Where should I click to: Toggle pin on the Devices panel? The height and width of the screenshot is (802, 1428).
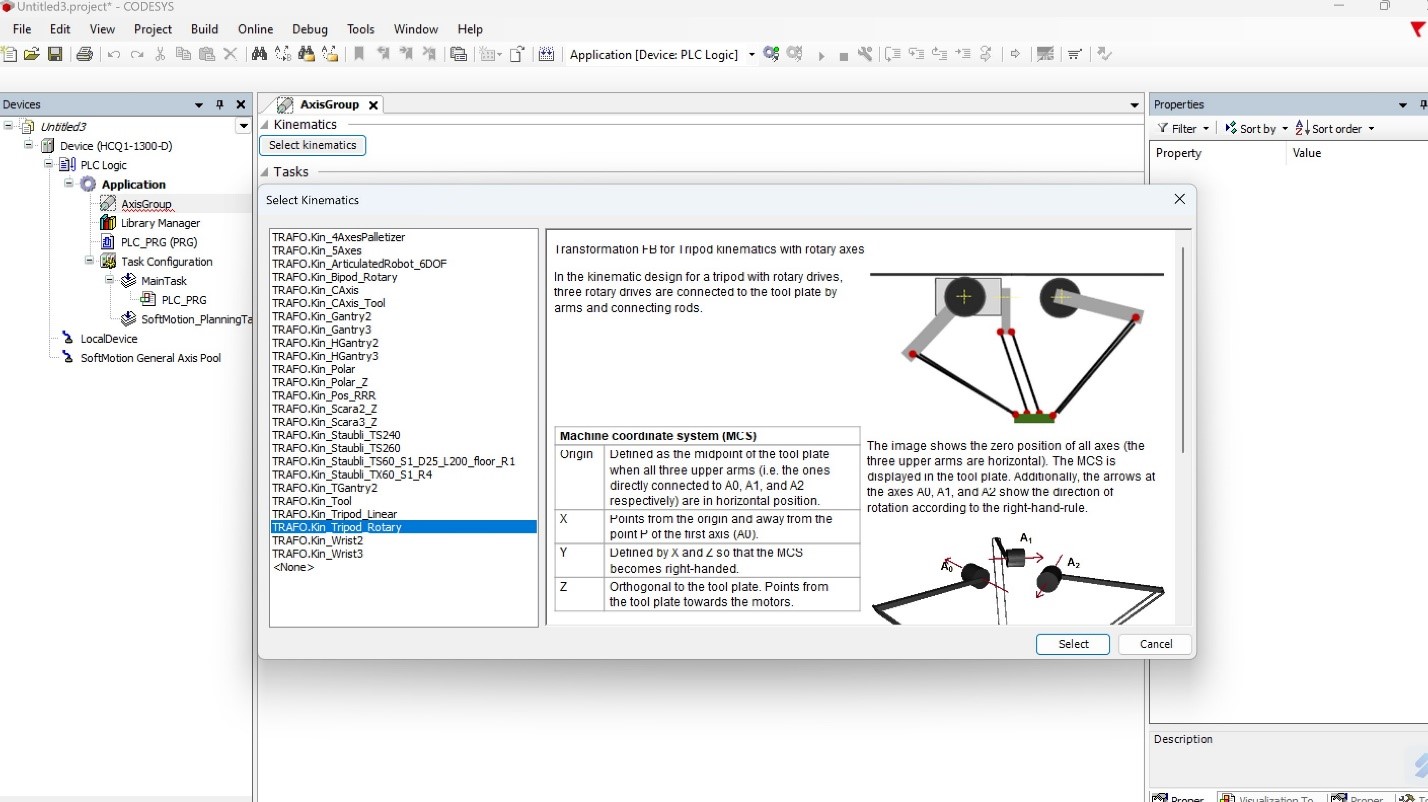(x=220, y=105)
